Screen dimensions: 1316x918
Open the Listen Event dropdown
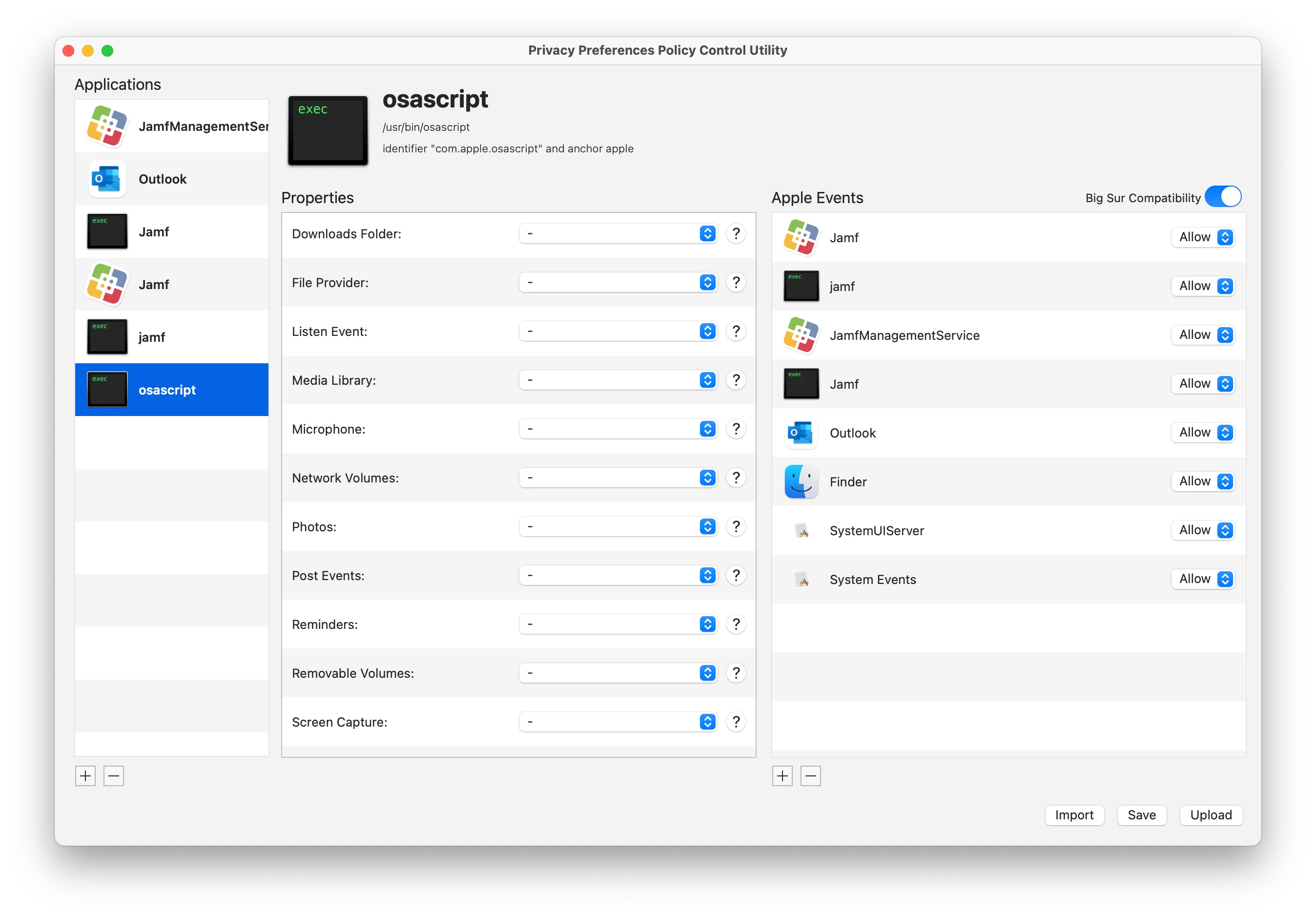click(618, 331)
